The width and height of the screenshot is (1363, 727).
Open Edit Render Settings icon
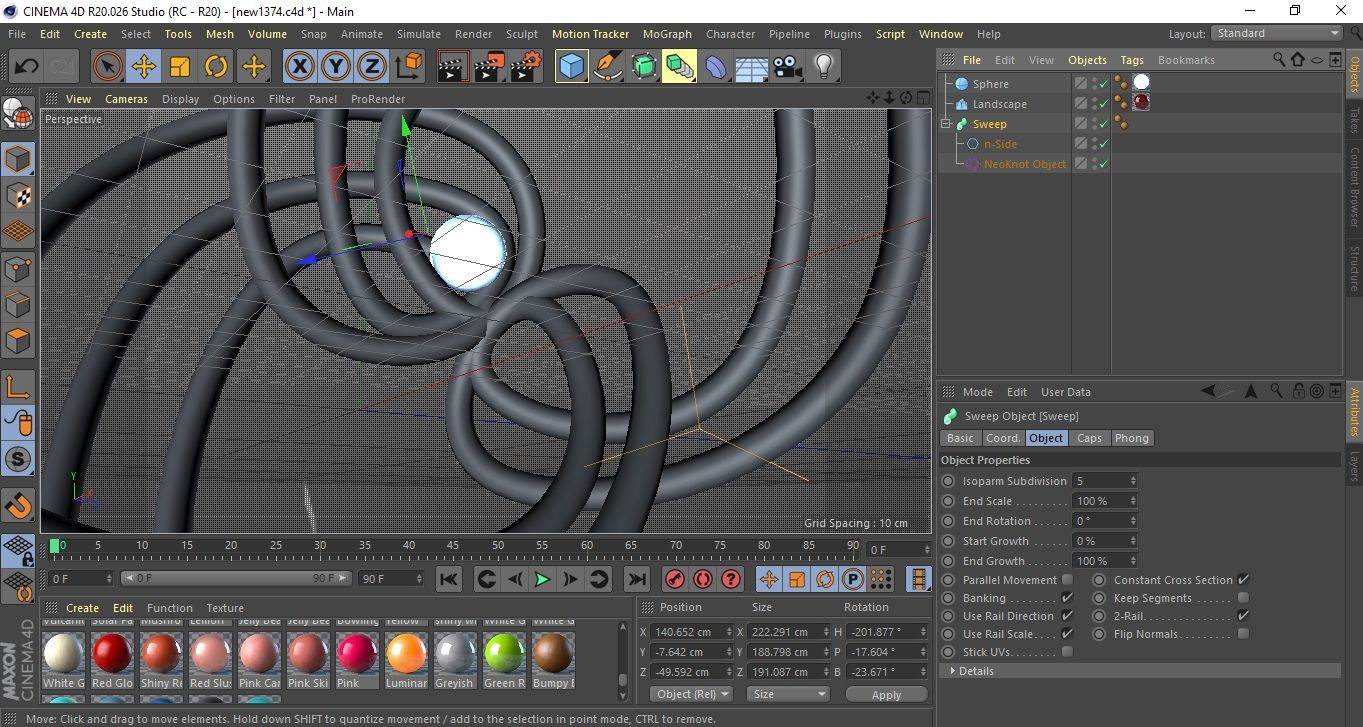pos(525,67)
